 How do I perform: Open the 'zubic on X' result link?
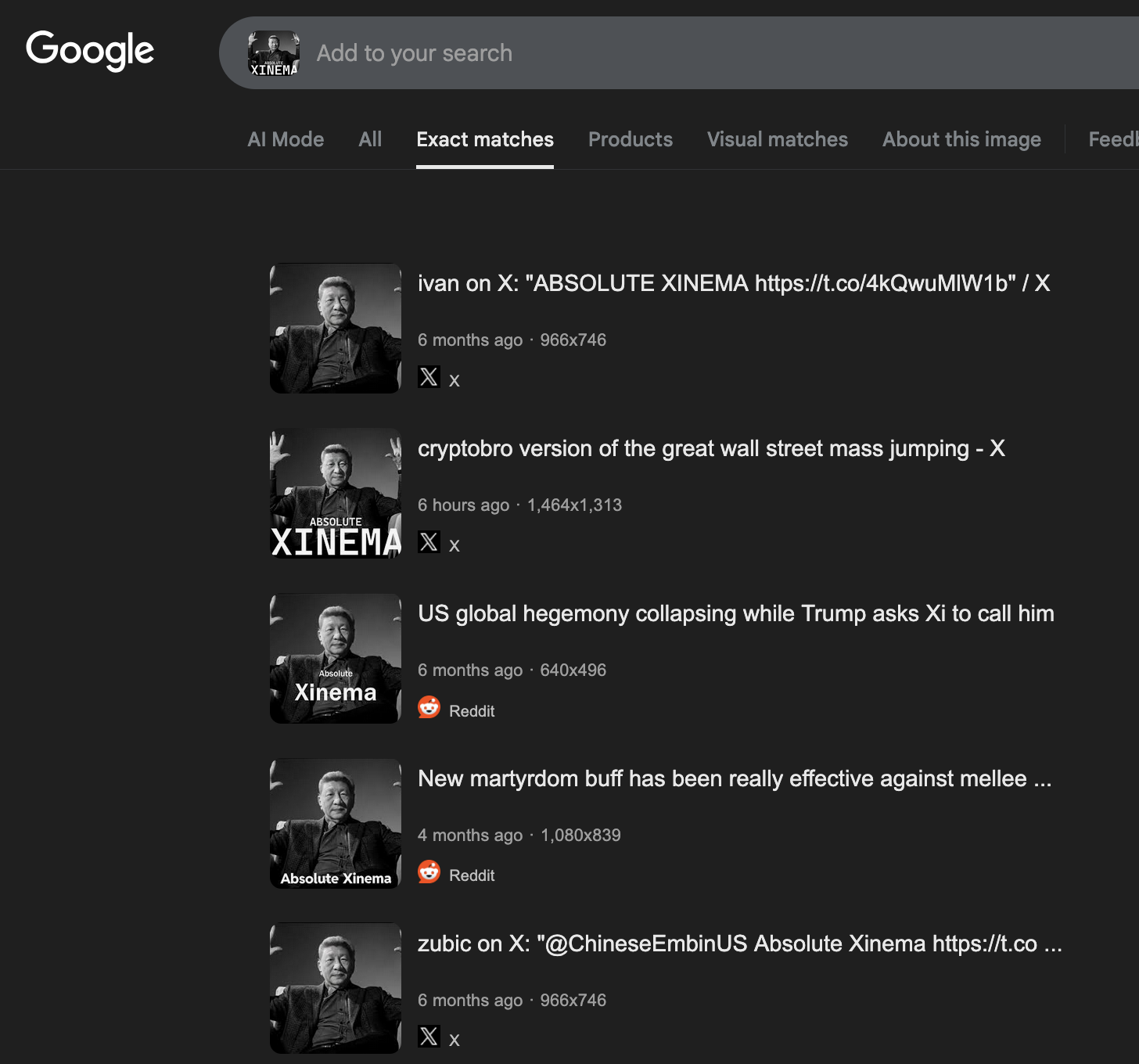[x=739, y=944]
